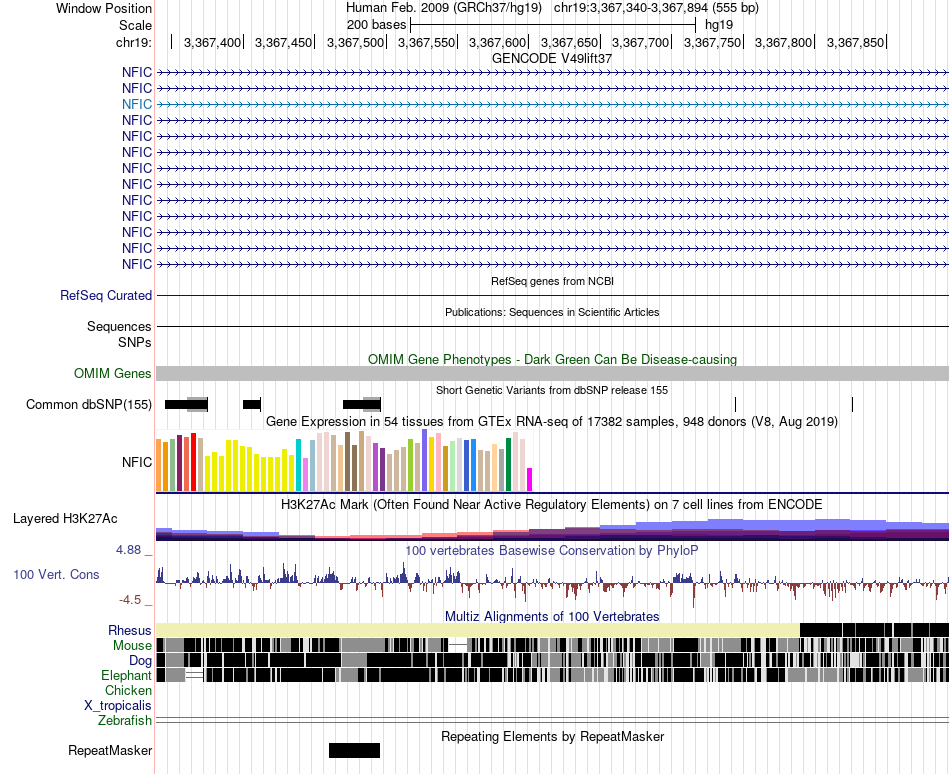Select the X_tropicalis alignment row label
Screen dimensions: 950x774
pos(118,706)
